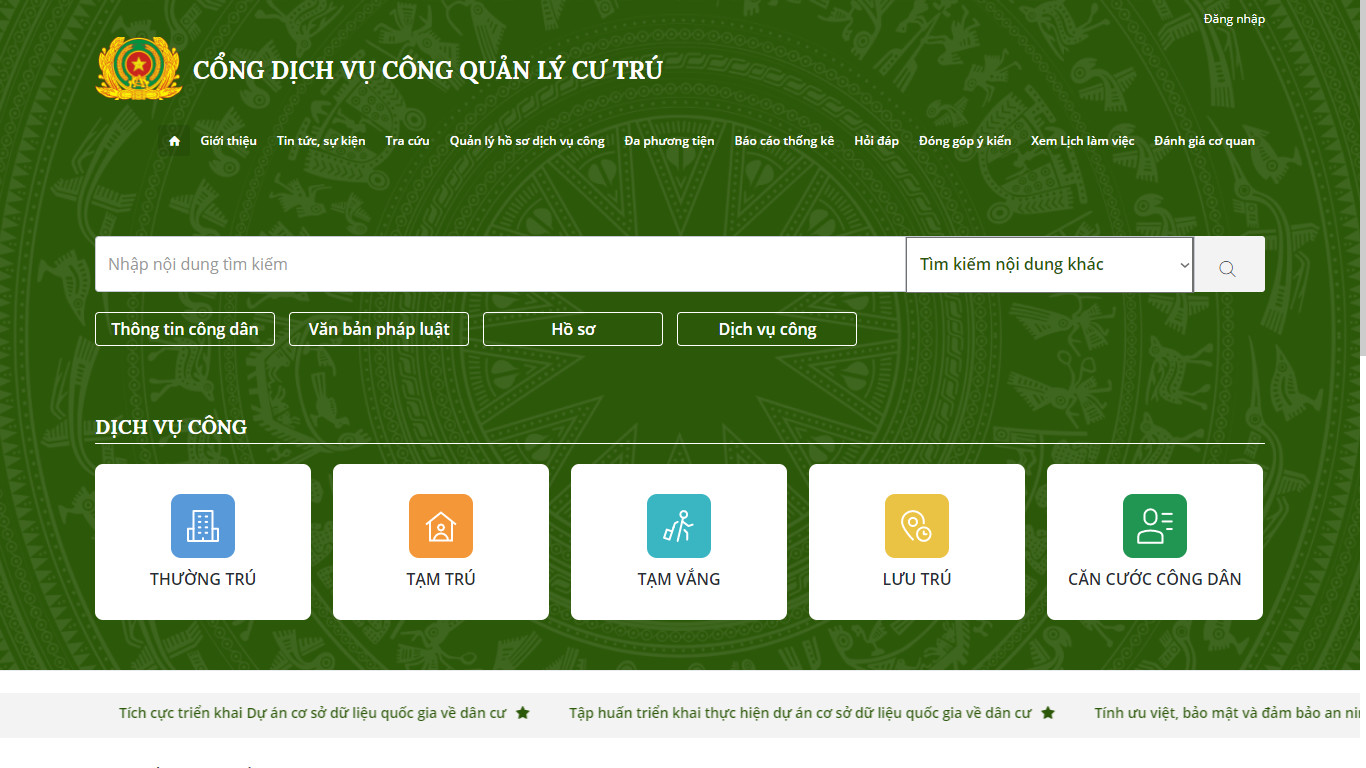Click the home icon in navigation bar

coord(175,141)
